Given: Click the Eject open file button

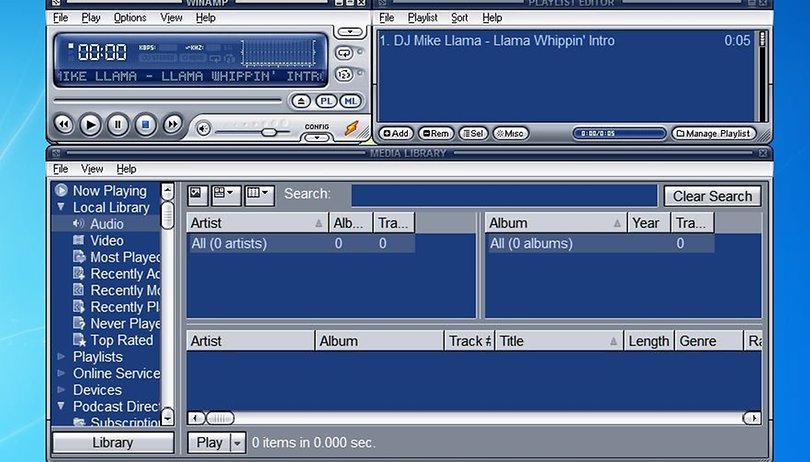Looking at the screenshot, I should (x=301, y=101).
